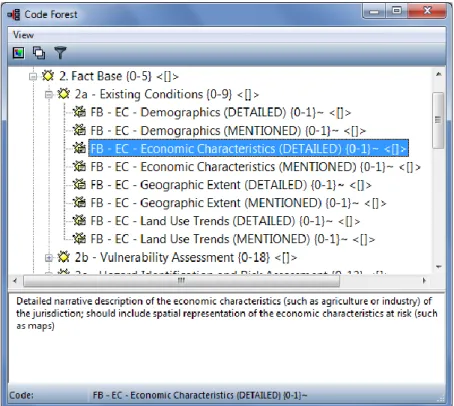This screenshot has width=454, height=406.
Task: Click the horizontal scrollbar right arrow
Action: click(x=424, y=281)
